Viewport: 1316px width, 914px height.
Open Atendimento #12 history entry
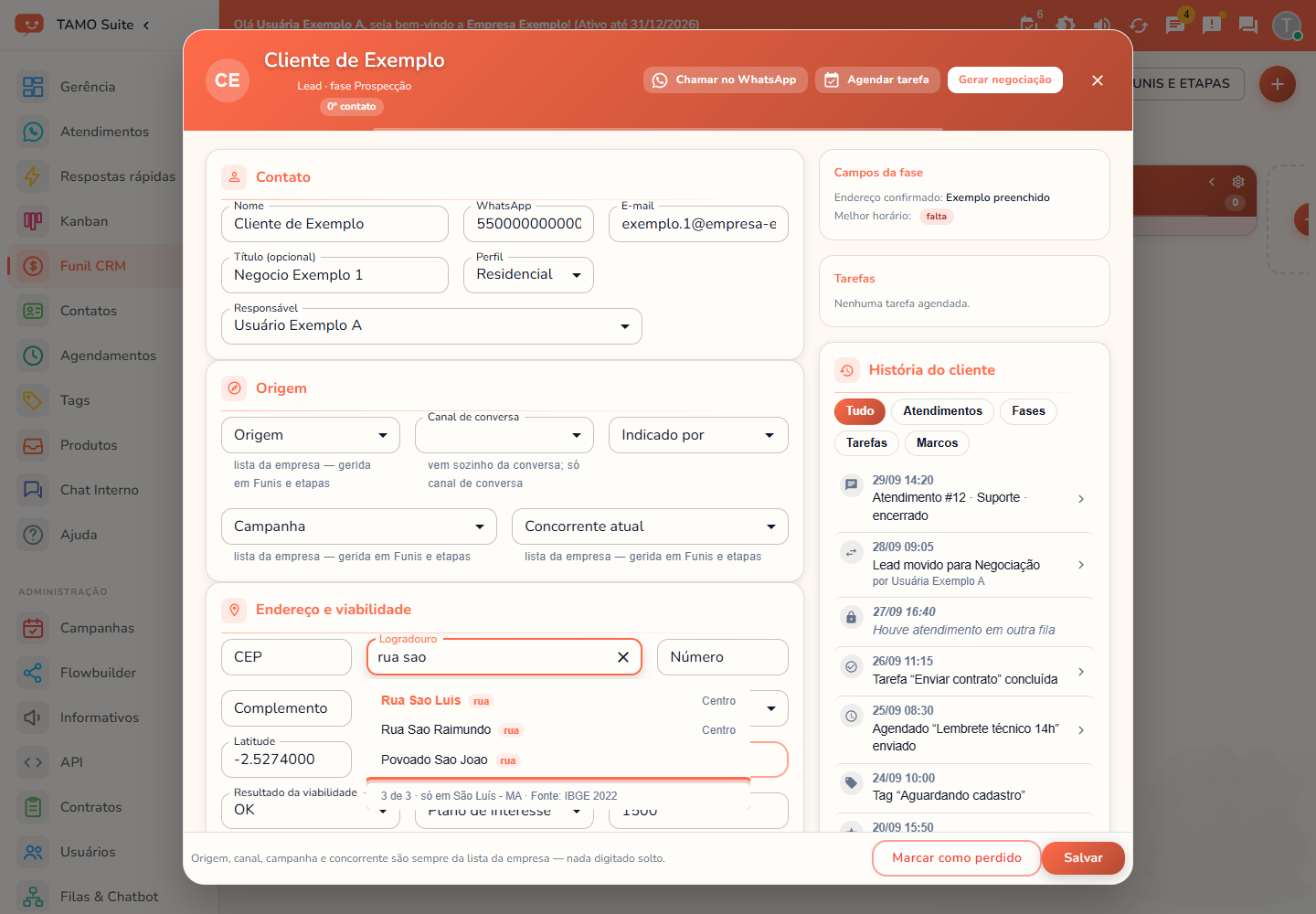[963, 498]
